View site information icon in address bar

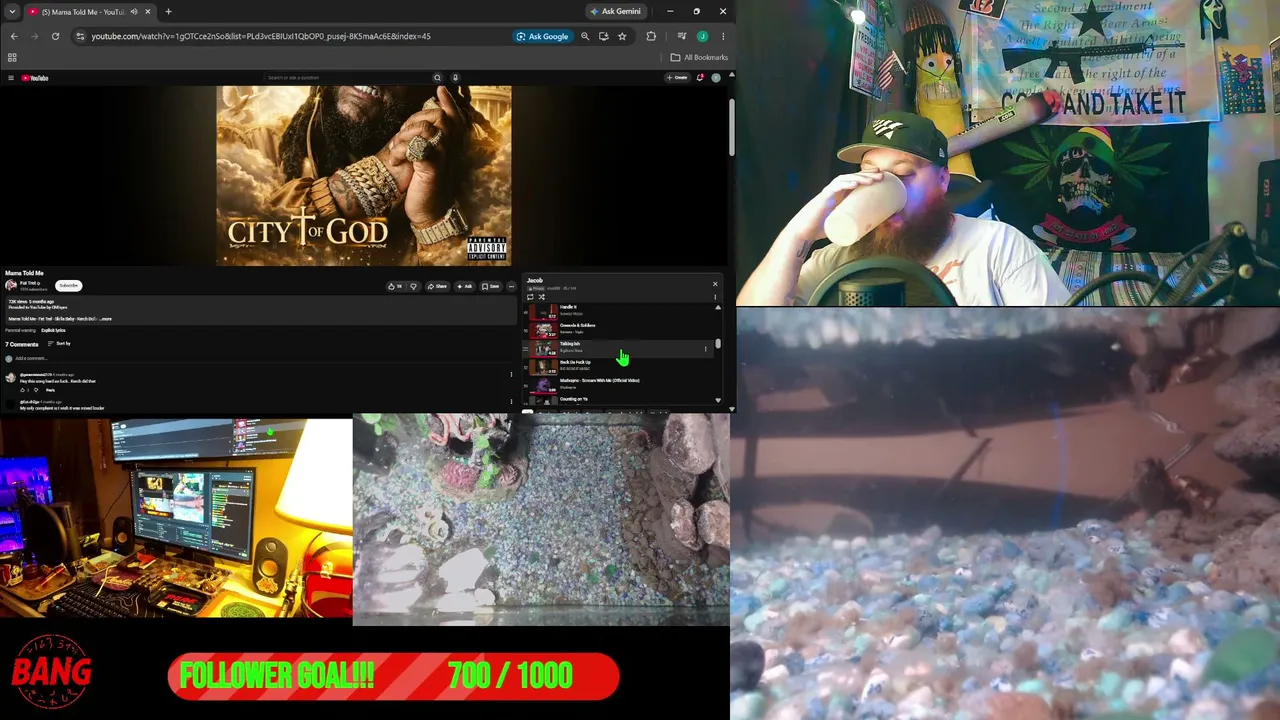pos(81,36)
